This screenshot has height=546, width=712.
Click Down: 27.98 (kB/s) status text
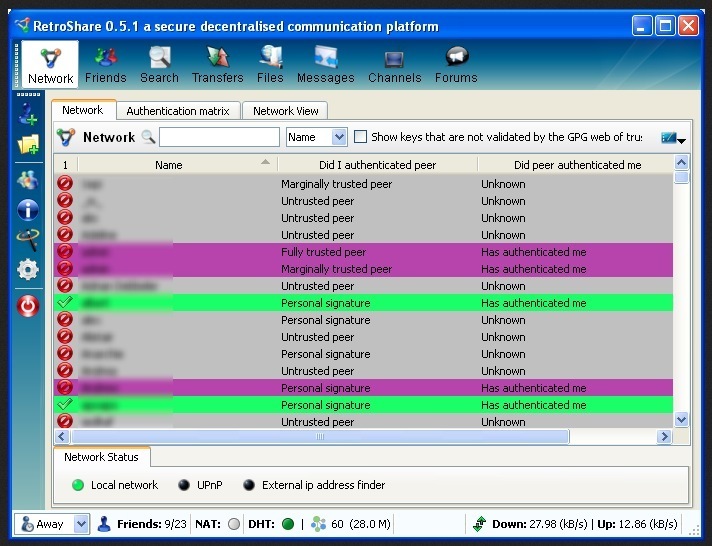539,524
